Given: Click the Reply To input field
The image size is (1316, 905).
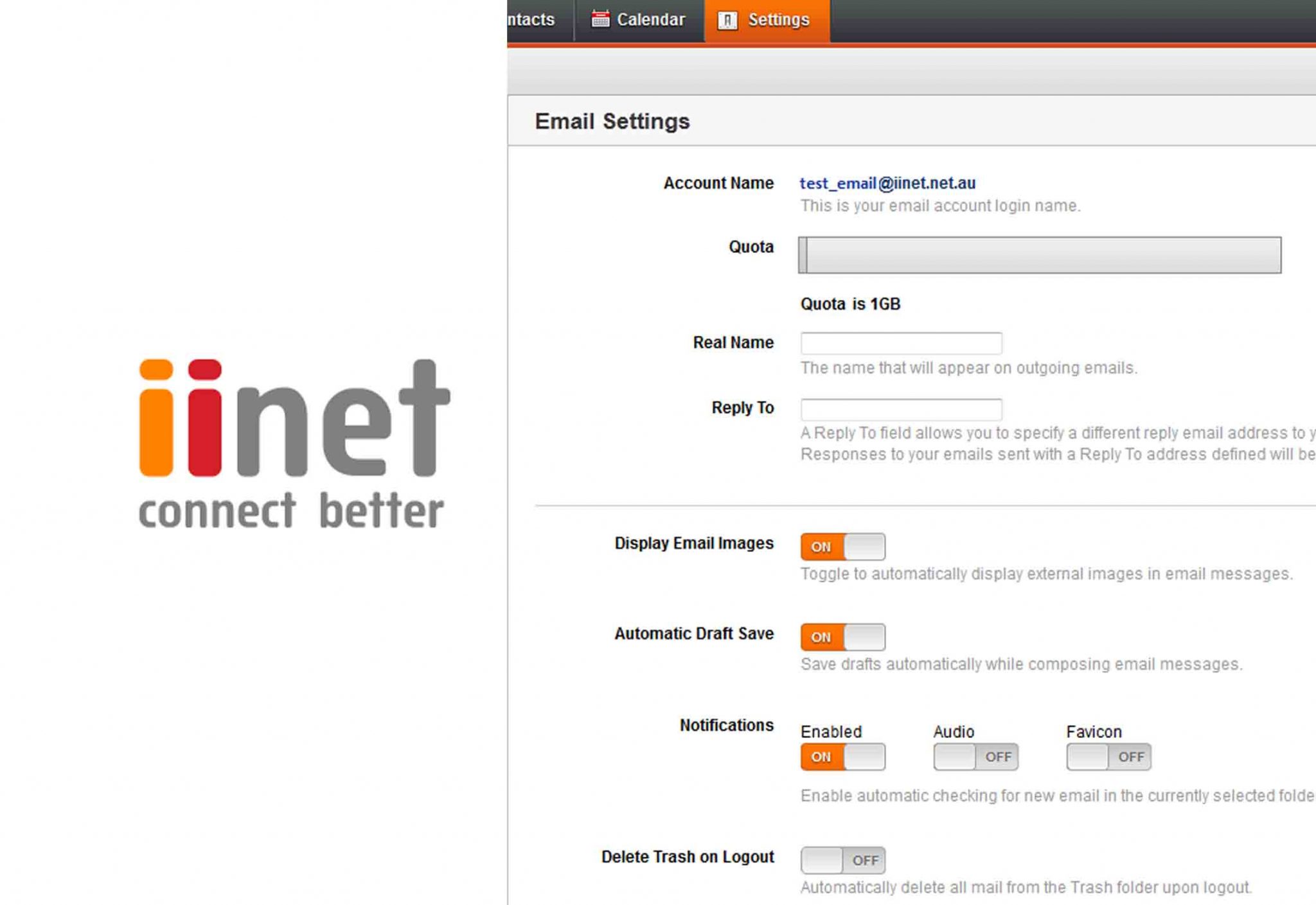Looking at the screenshot, I should [901, 408].
